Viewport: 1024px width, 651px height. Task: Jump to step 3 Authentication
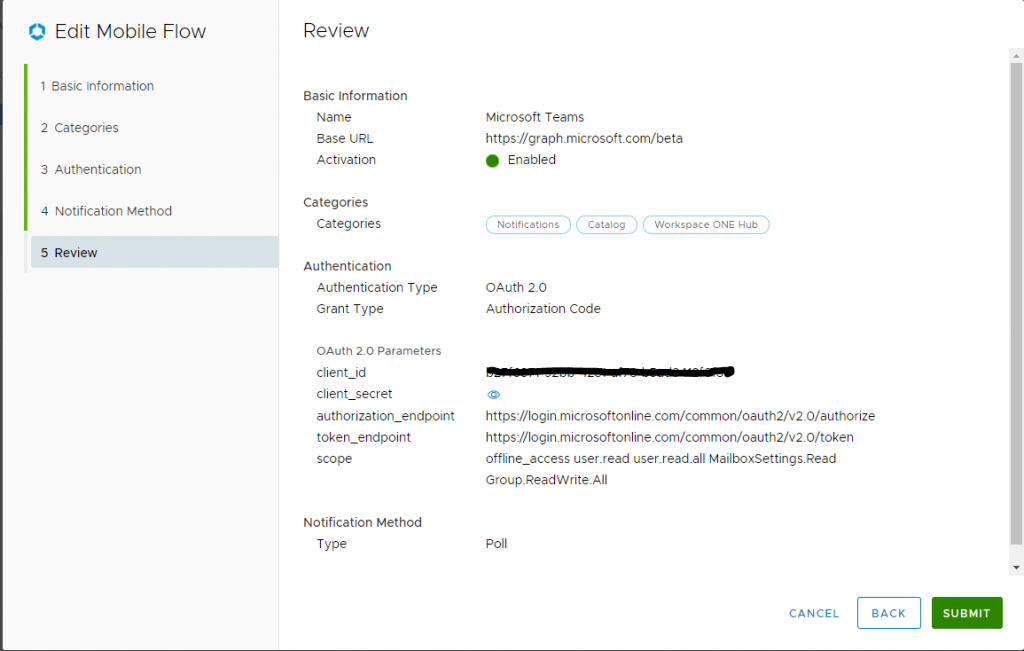(91, 170)
